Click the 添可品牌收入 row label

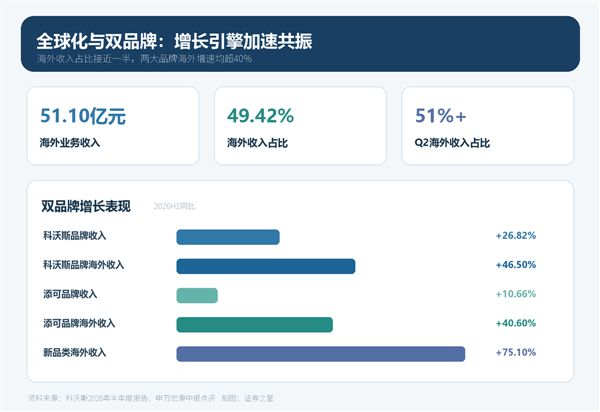click(70, 294)
